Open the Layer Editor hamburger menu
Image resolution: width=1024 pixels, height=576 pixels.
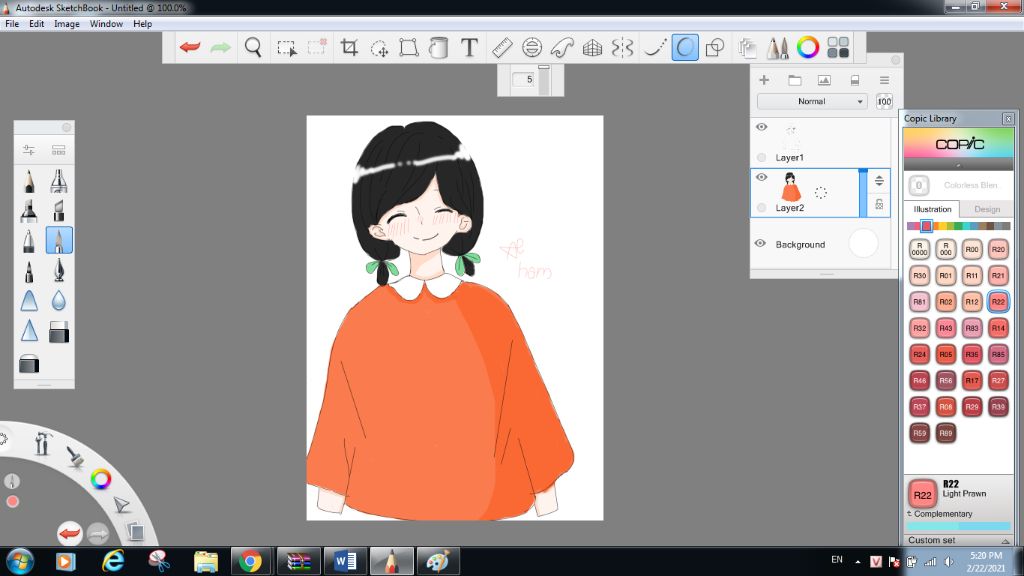click(x=884, y=80)
